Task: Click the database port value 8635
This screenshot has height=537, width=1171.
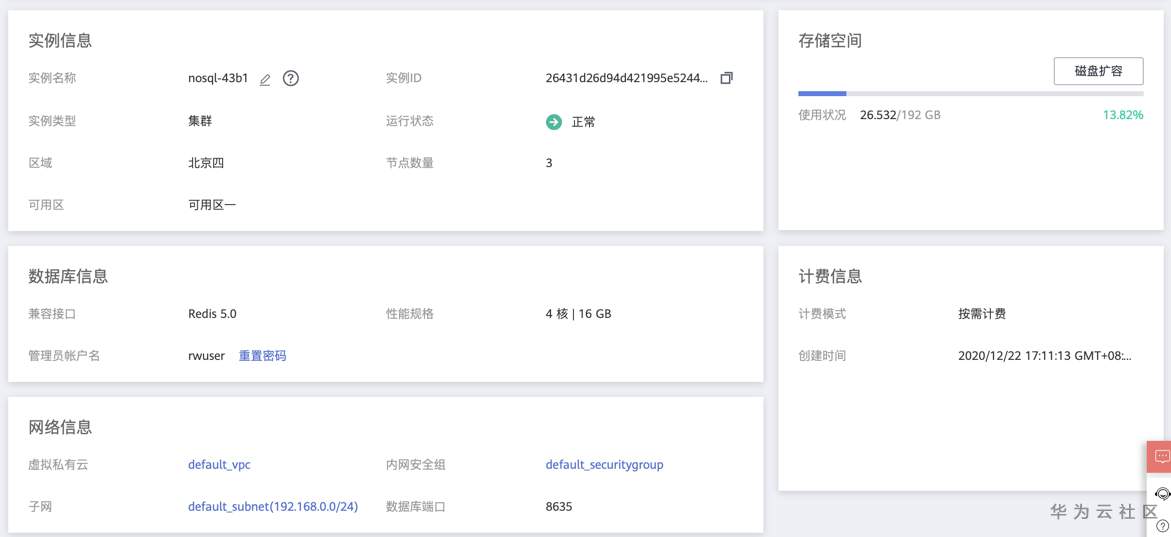Action: click(x=559, y=507)
